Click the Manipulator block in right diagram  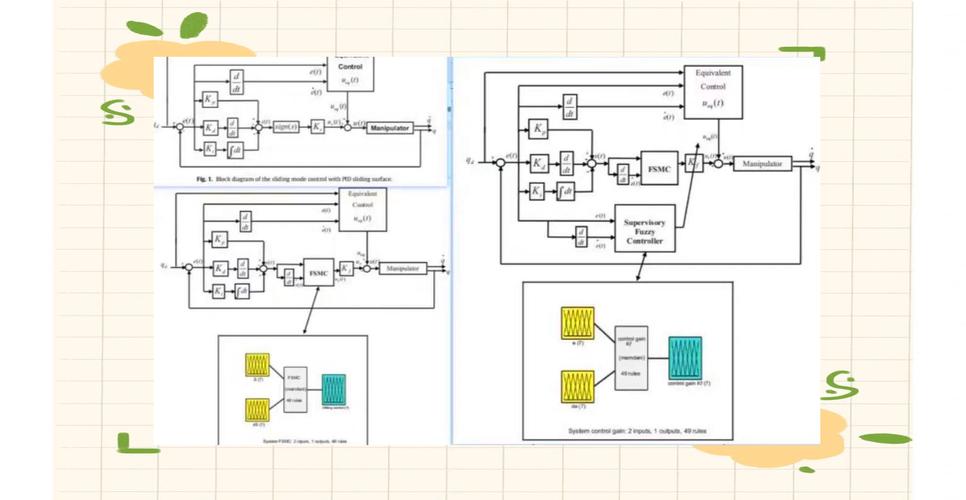[764, 164]
